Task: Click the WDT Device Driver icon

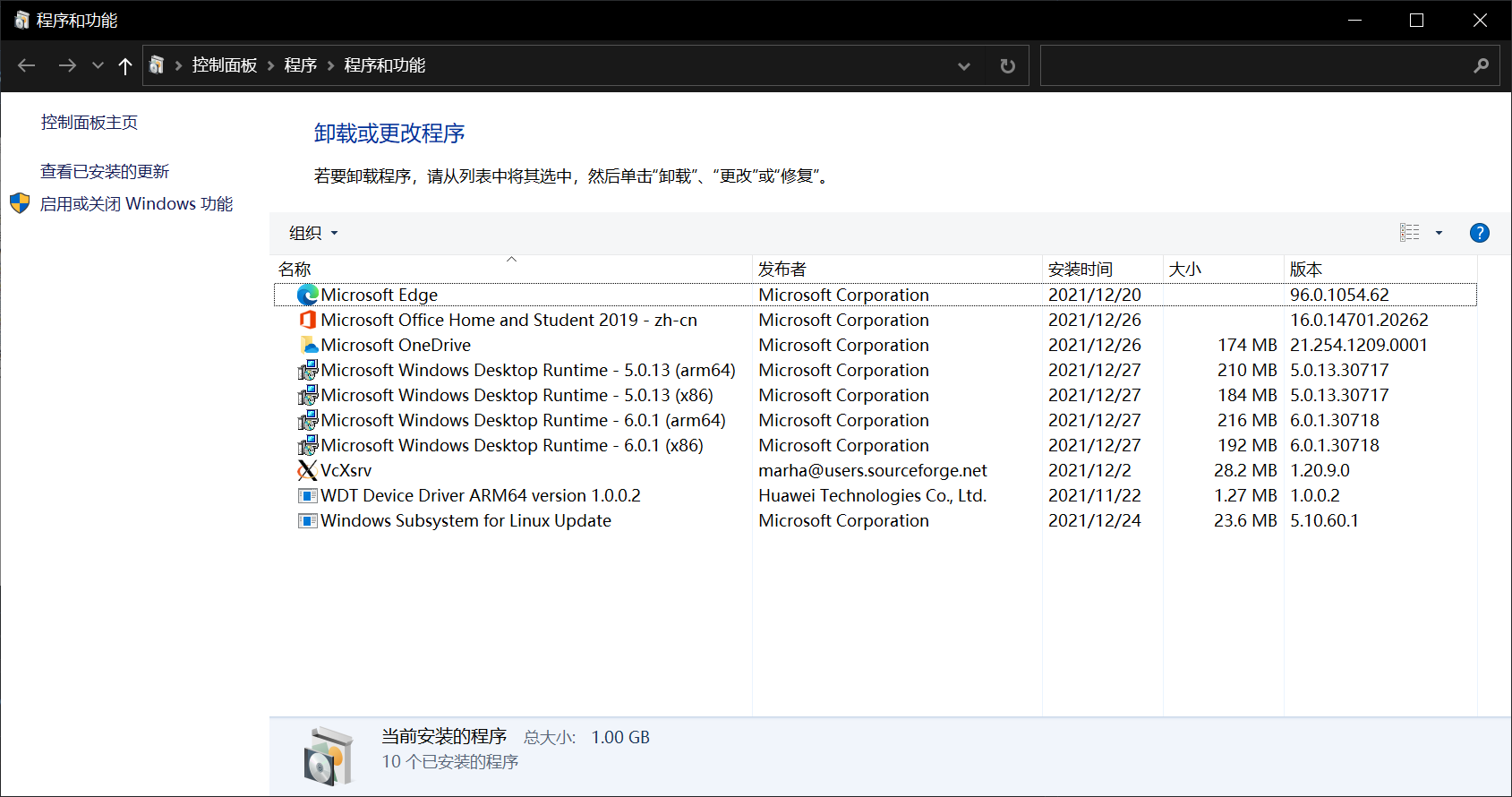Action: [x=308, y=495]
